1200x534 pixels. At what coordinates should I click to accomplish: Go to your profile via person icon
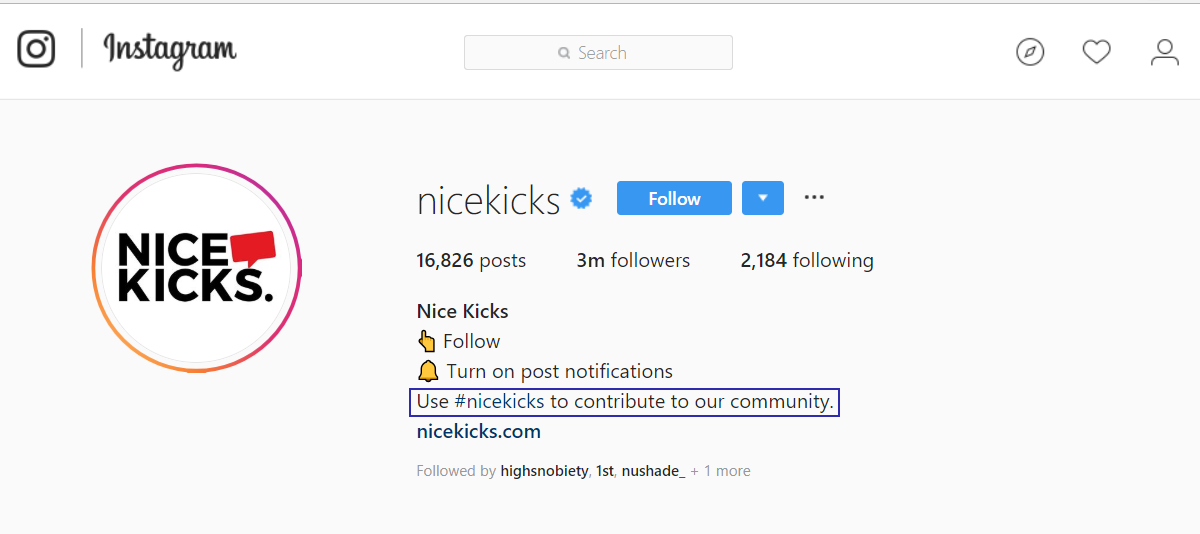tap(1165, 52)
